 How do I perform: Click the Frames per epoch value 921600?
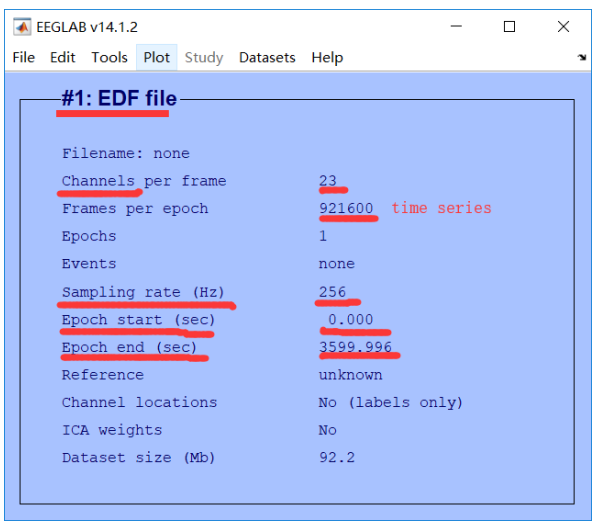[x=346, y=208]
